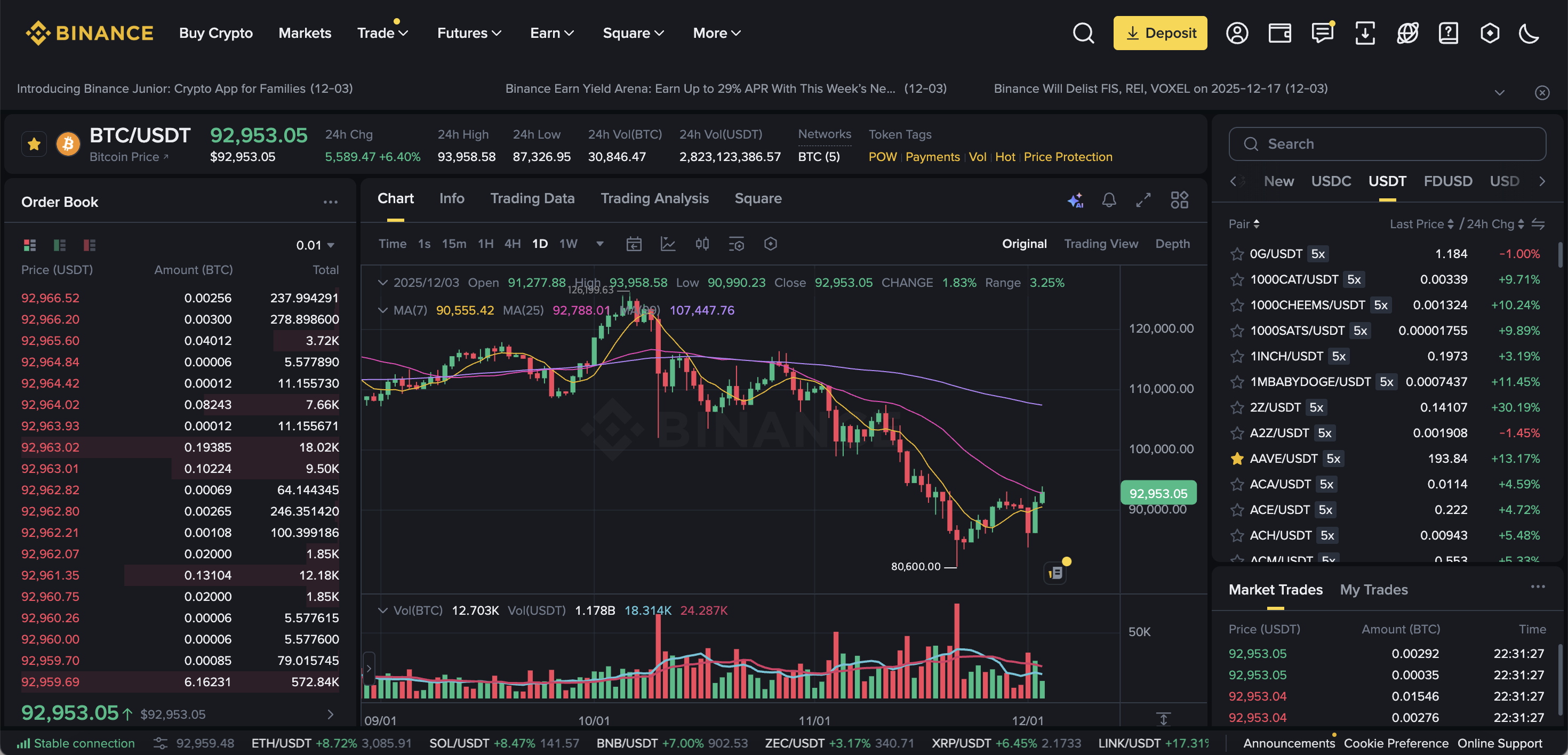This screenshot has height=755, width=1568.
Task: Click the pair Search input field
Action: click(1388, 144)
